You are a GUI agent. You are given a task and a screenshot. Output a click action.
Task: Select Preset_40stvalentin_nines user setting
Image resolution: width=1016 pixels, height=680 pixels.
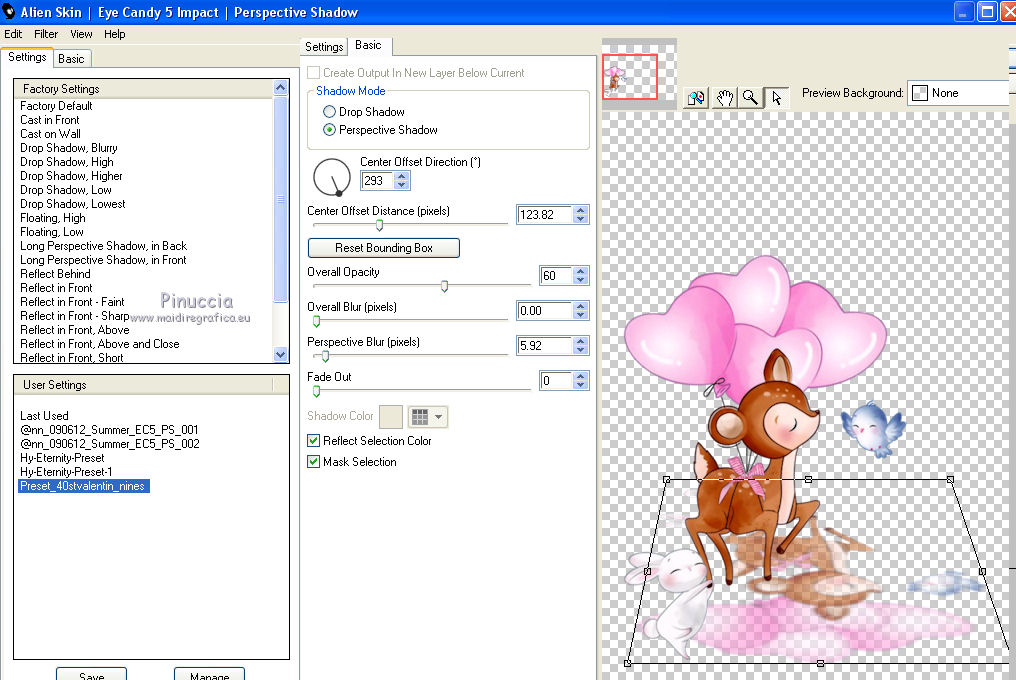[84, 486]
